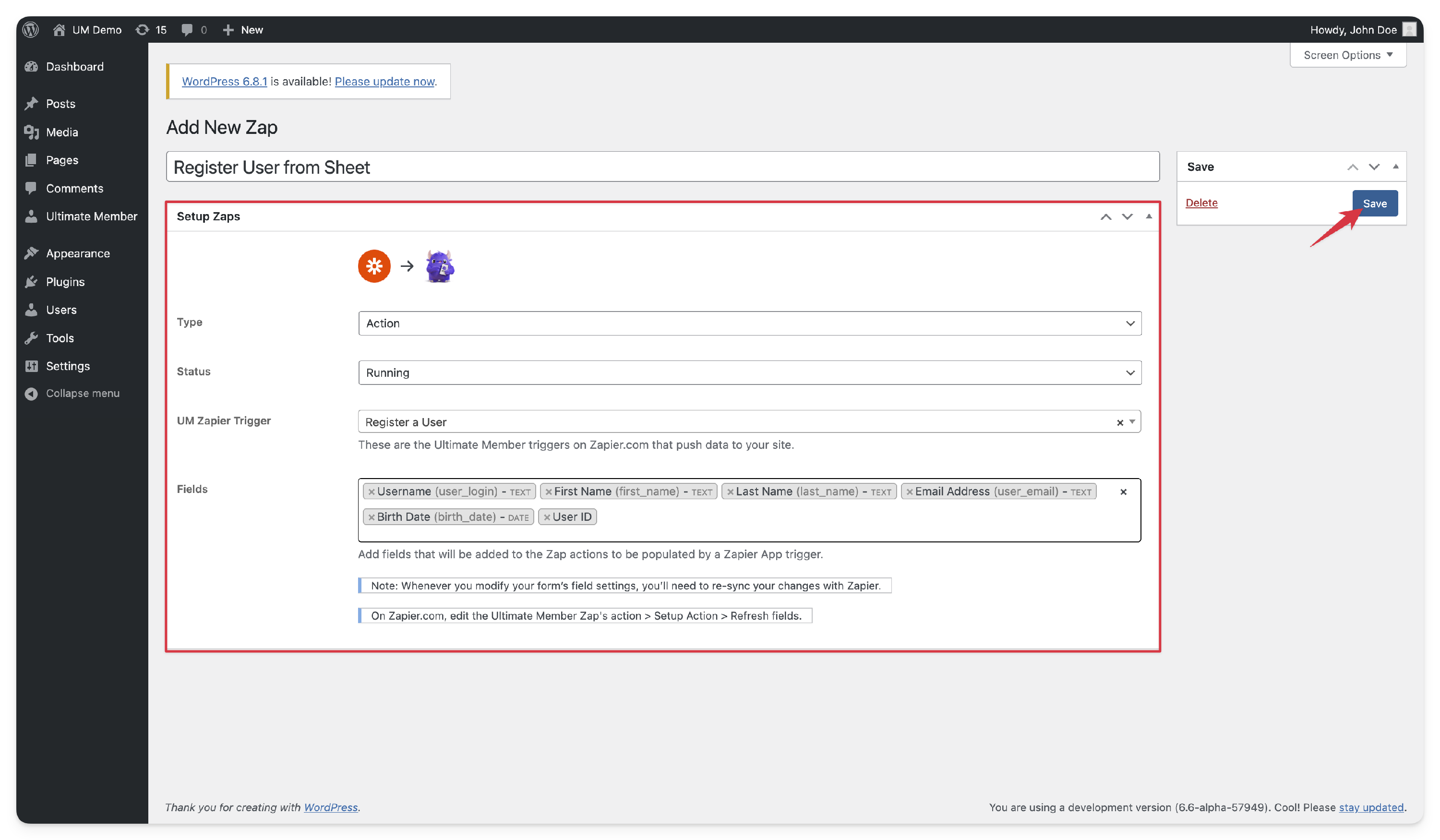Click Howdy, John Doe account menu
This screenshot has height=840, width=1440.
click(x=1362, y=30)
